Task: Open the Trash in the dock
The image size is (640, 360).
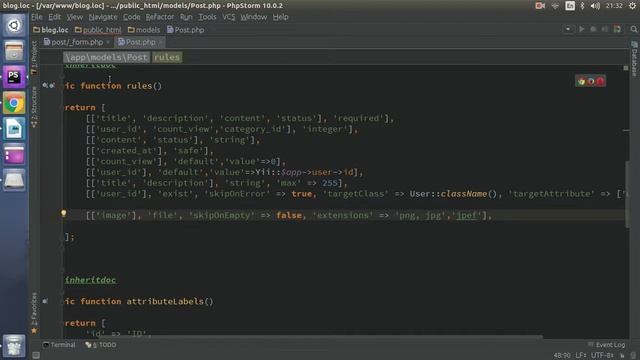Action: (14, 345)
